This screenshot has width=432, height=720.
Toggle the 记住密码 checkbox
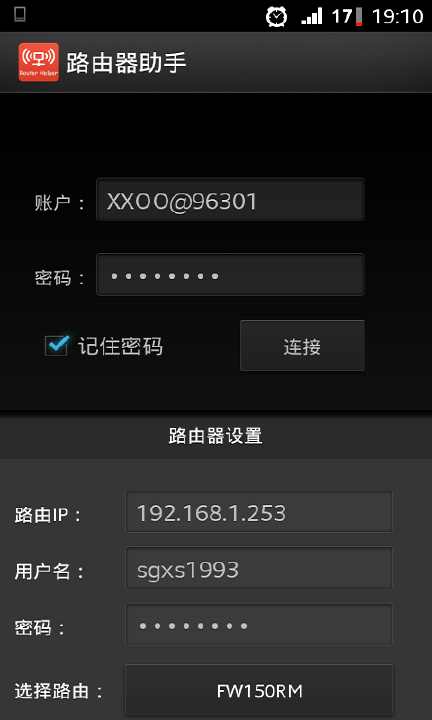pyautogui.click(x=57, y=345)
